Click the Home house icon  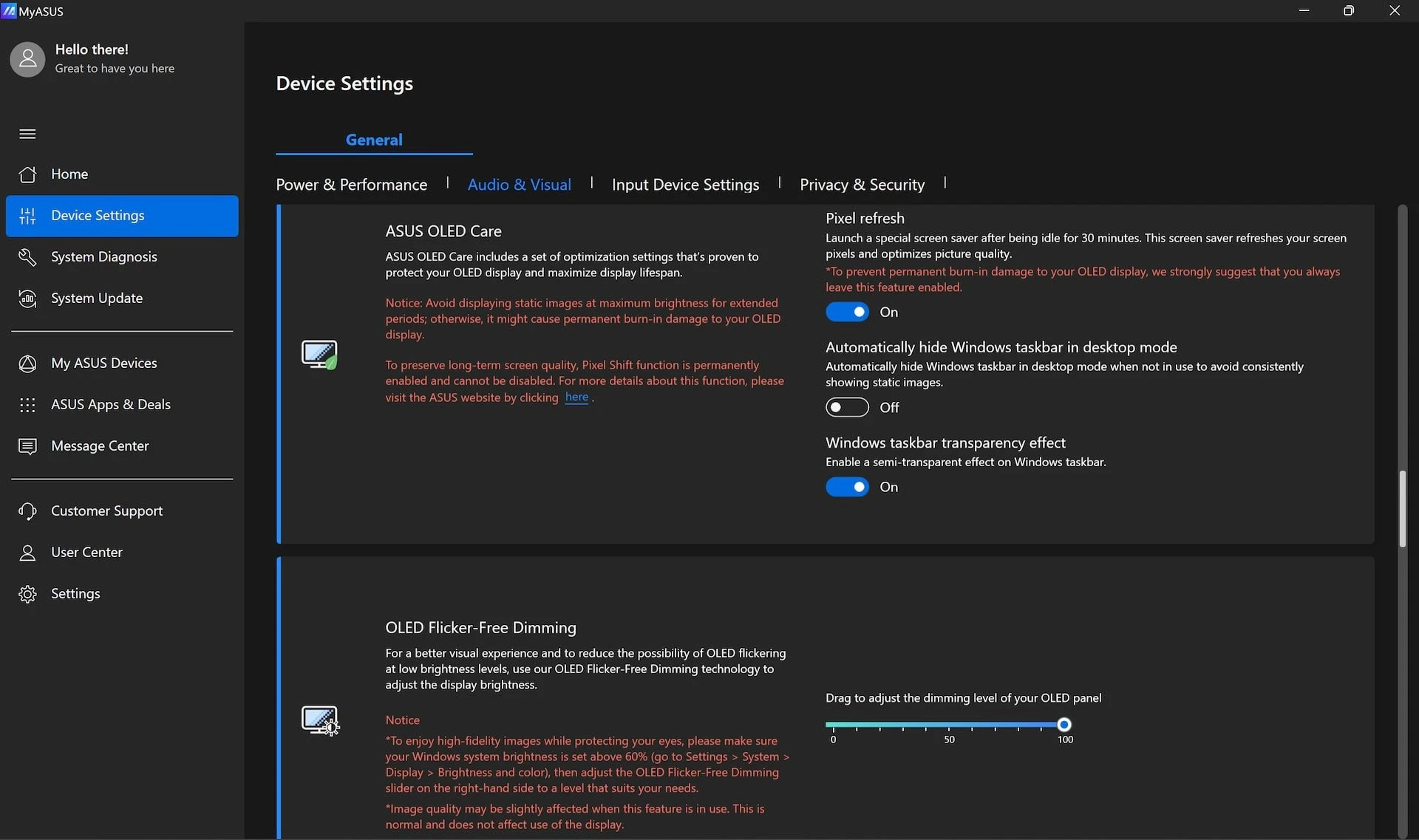(x=27, y=174)
